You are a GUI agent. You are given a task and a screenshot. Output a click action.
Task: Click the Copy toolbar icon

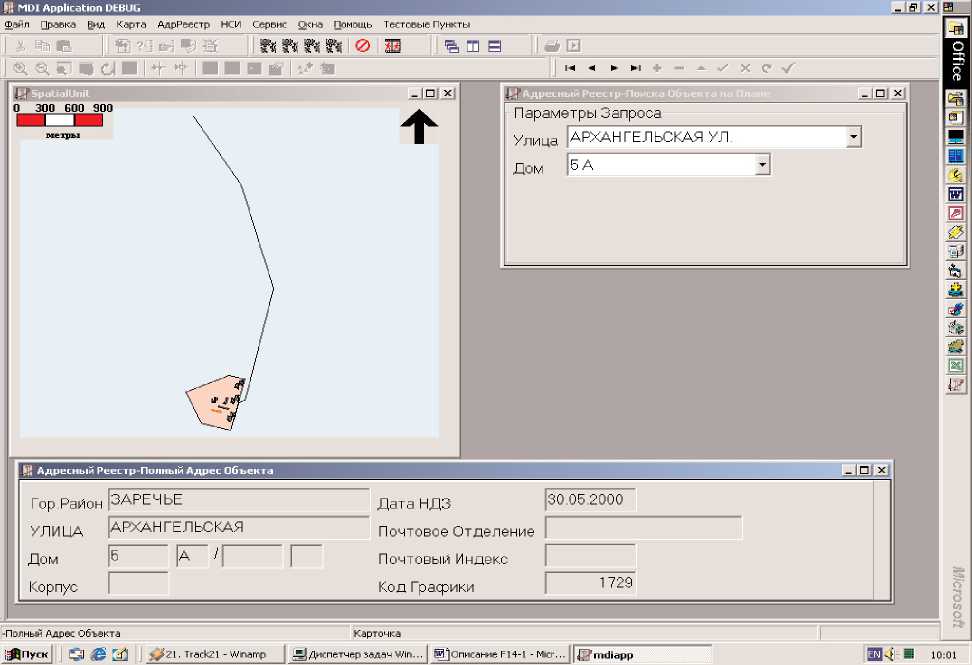42,46
